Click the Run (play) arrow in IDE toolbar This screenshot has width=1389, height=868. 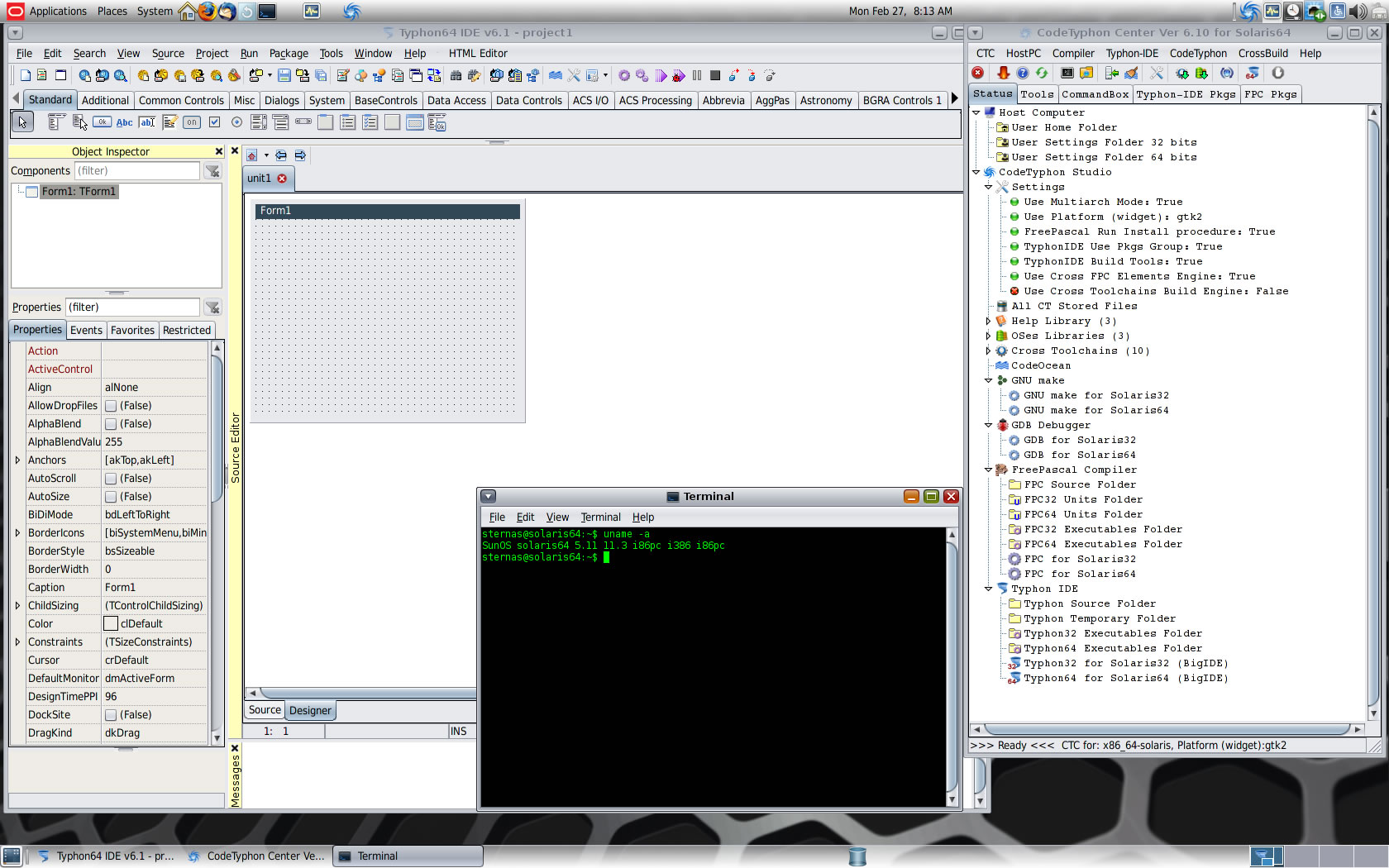click(x=661, y=75)
